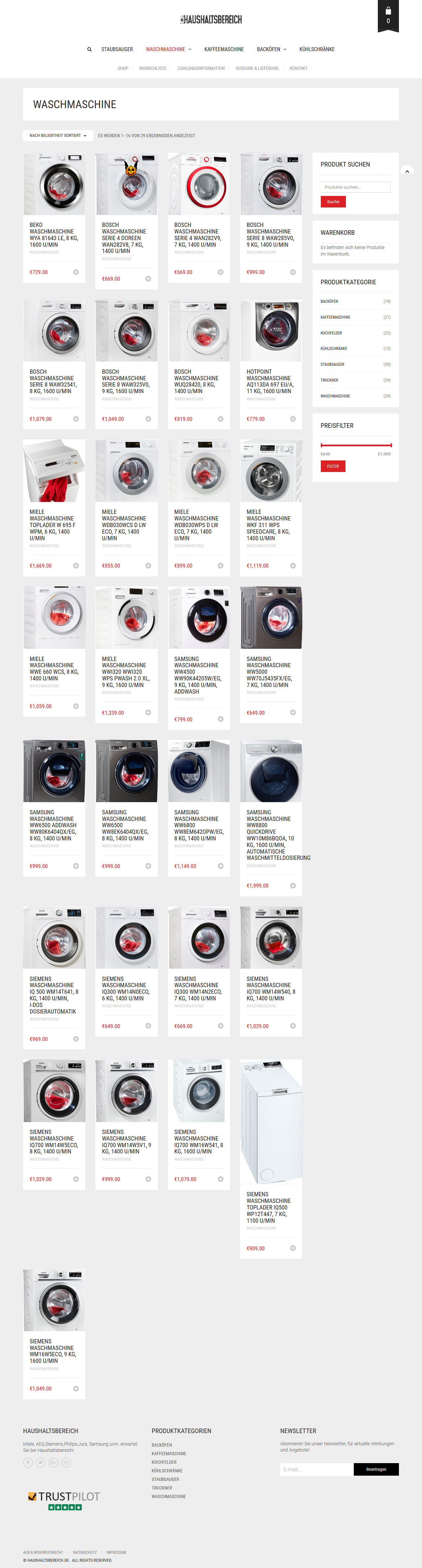Click the Twitter icon in footer
Viewport: 422px width, 1568px height.
coord(41,1462)
